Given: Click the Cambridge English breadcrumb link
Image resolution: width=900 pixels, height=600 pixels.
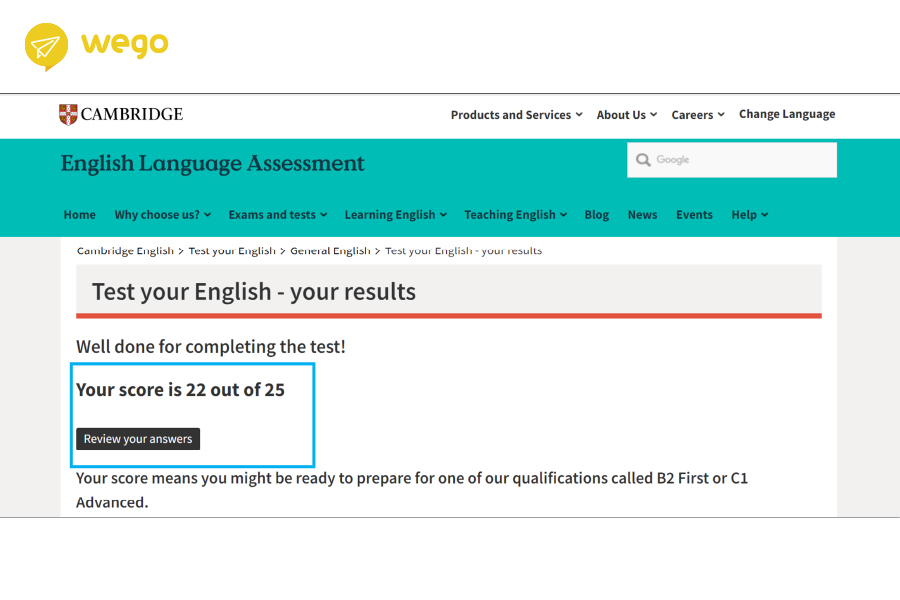Looking at the screenshot, I should (125, 251).
